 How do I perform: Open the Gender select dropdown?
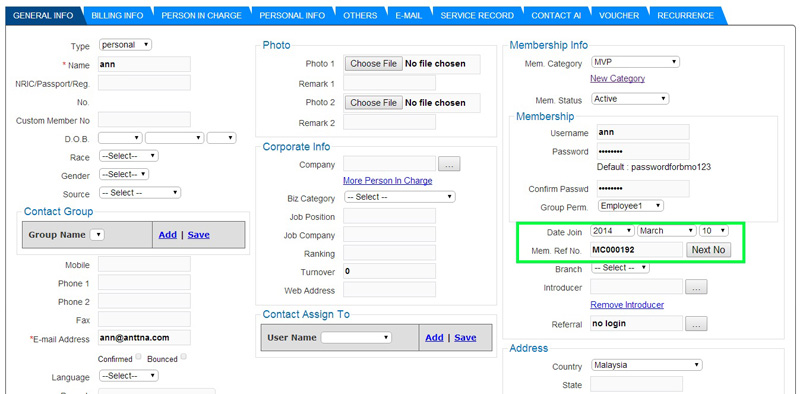pyautogui.click(x=124, y=175)
